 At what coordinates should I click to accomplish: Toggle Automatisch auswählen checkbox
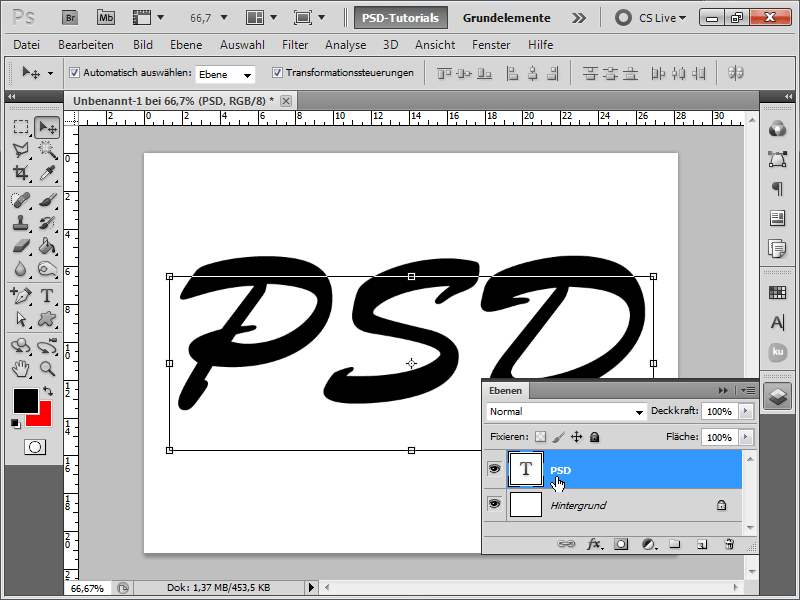coord(74,73)
